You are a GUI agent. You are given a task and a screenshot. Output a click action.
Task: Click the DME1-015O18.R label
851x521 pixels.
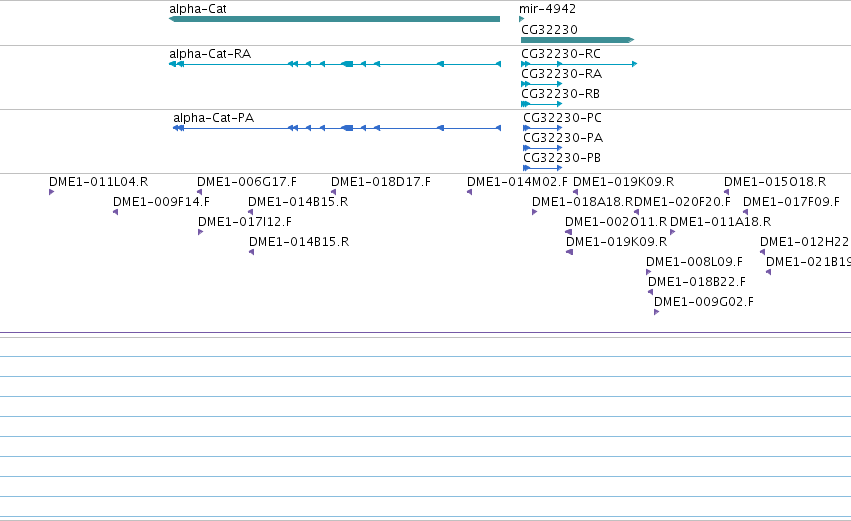[x=775, y=182]
